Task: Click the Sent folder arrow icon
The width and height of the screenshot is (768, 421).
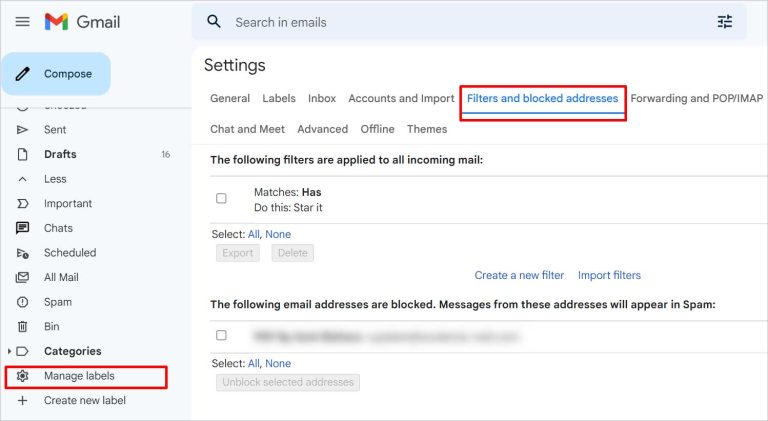Action: (22, 130)
